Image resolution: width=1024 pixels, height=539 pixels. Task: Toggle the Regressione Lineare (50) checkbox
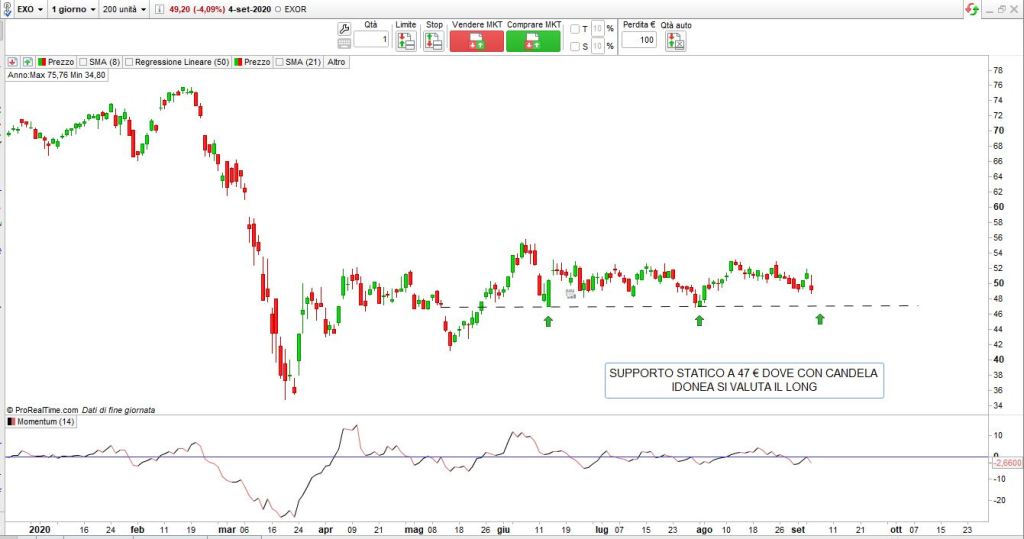coord(129,61)
